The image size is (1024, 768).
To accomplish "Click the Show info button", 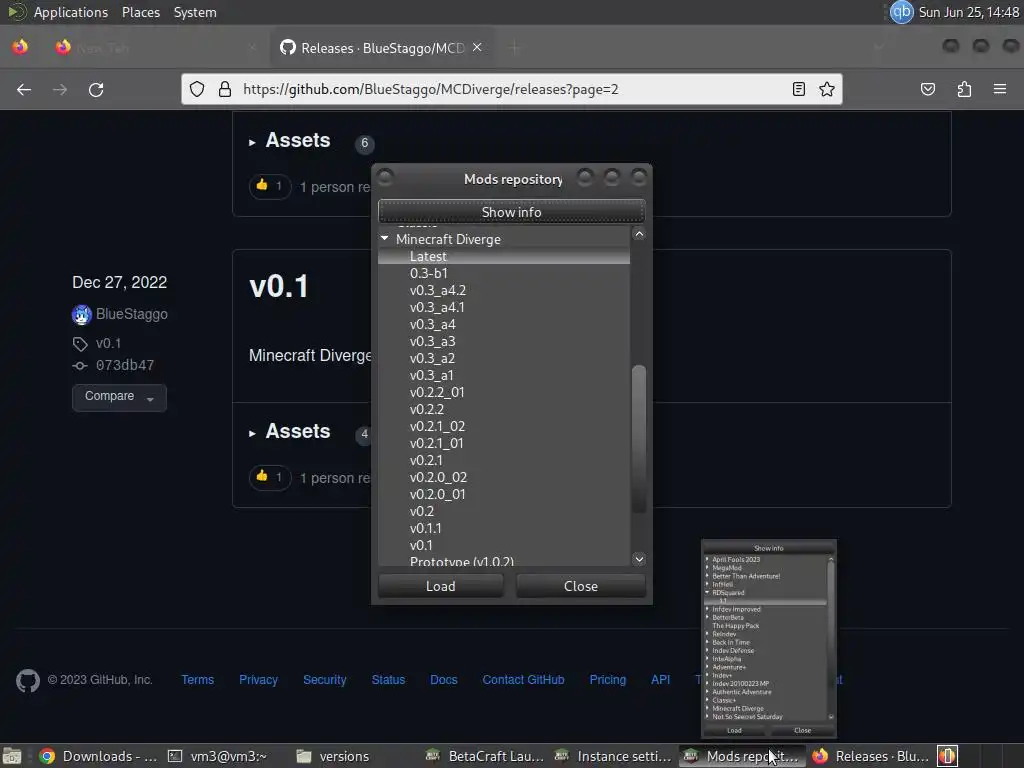I will (511, 212).
